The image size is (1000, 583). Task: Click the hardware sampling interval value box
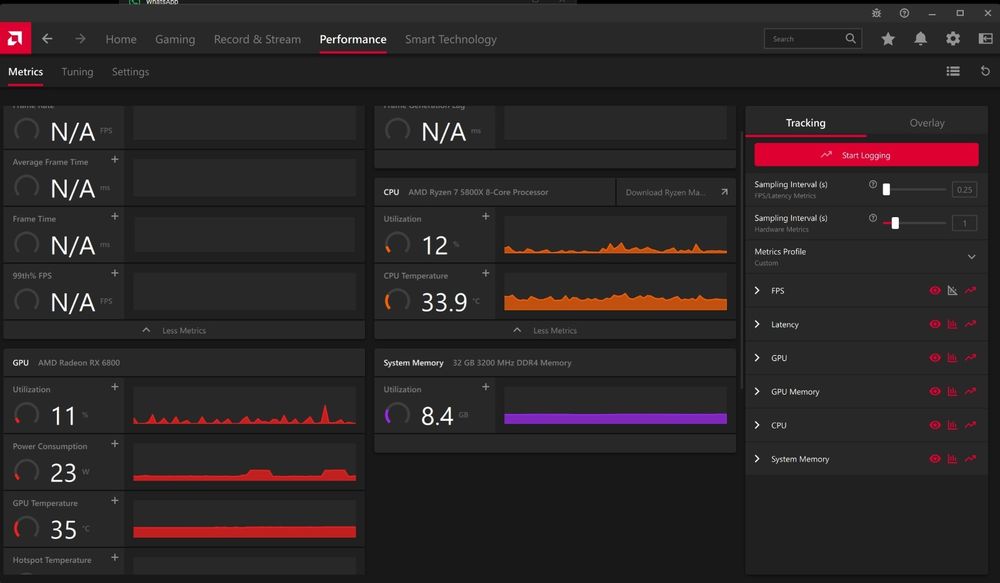tap(964, 223)
